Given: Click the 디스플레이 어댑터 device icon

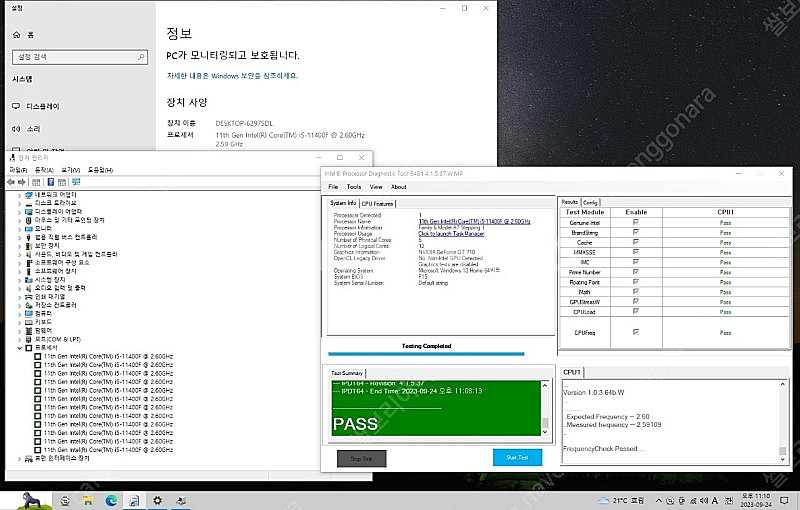Looking at the screenshot, I should click(29, 212).
